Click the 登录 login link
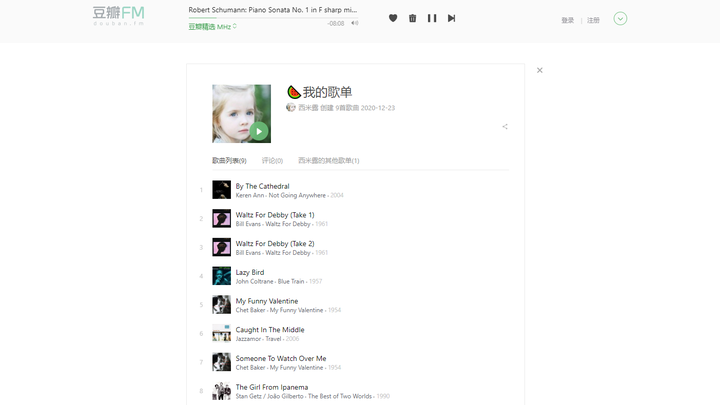The height and width of the screenshot is (405, 720). (x=568, y=20)
